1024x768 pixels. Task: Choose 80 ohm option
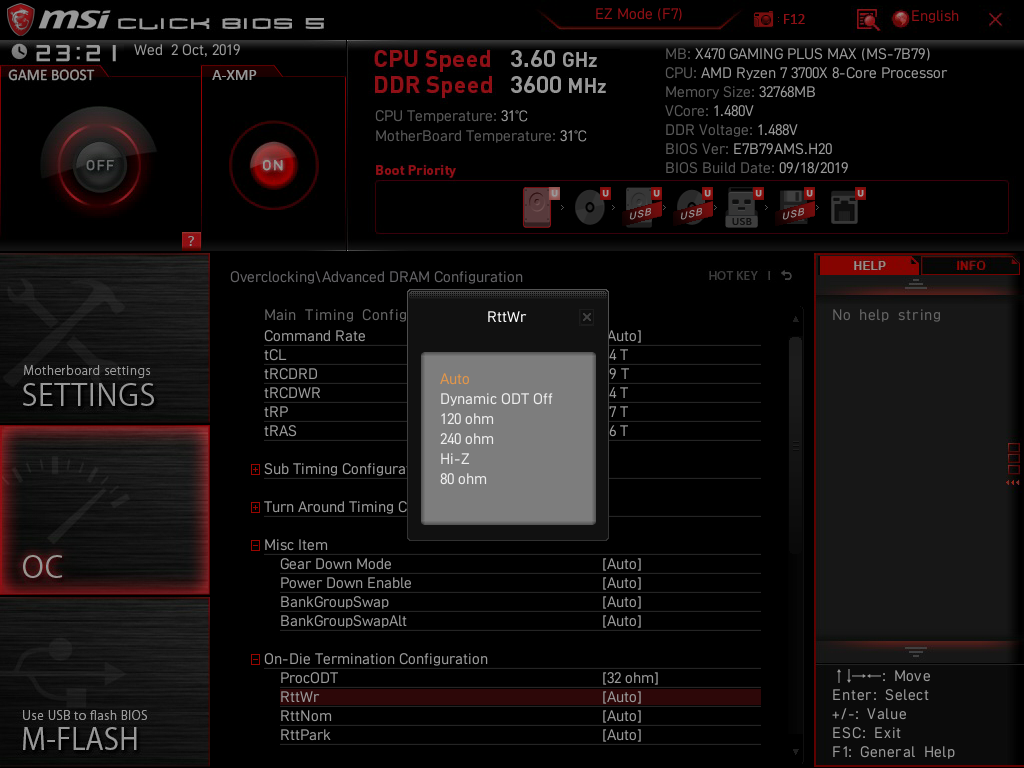pyautogui.click(x=463, y=479)
